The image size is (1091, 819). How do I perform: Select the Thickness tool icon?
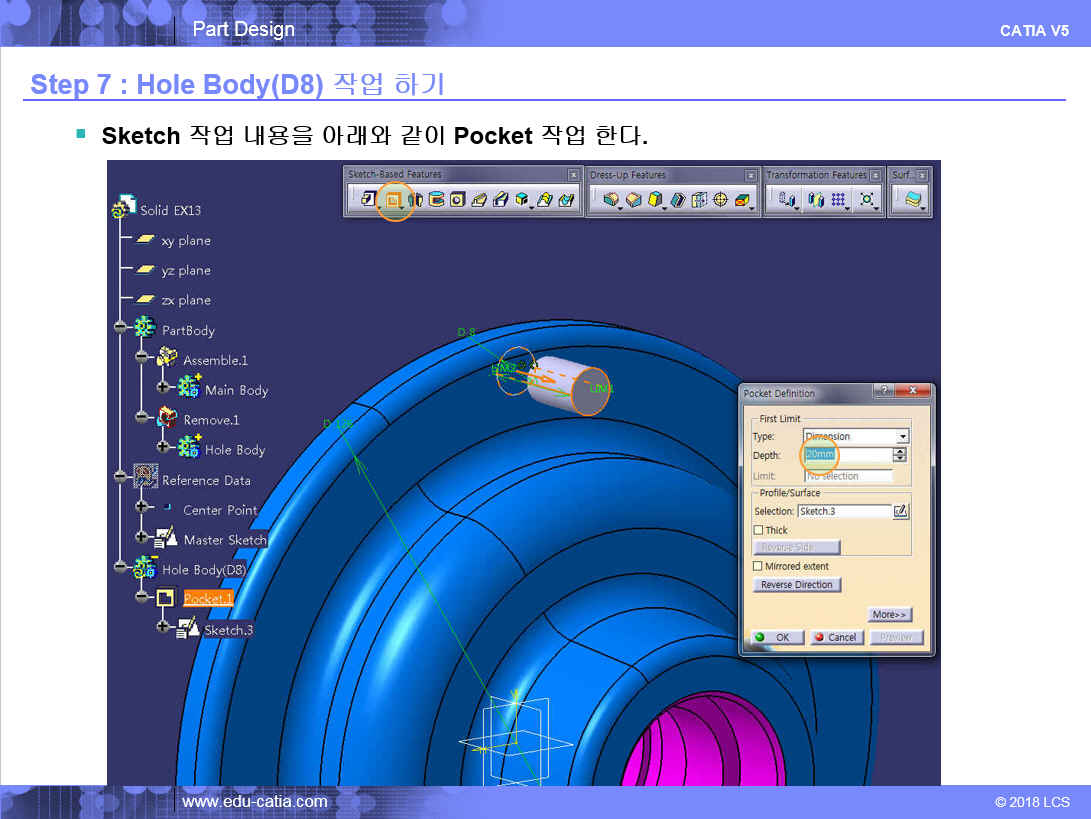point(699,200)
